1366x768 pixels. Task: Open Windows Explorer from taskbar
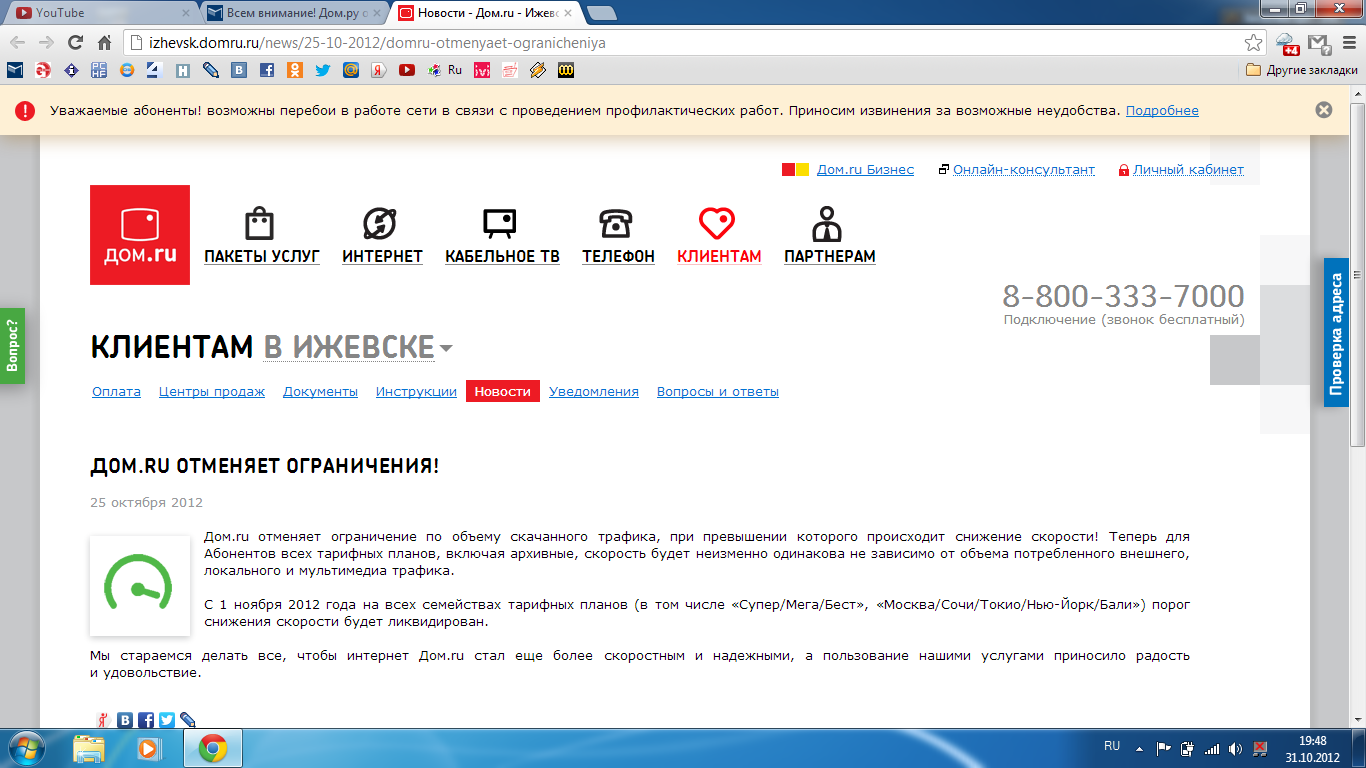[x=89, y=748]
